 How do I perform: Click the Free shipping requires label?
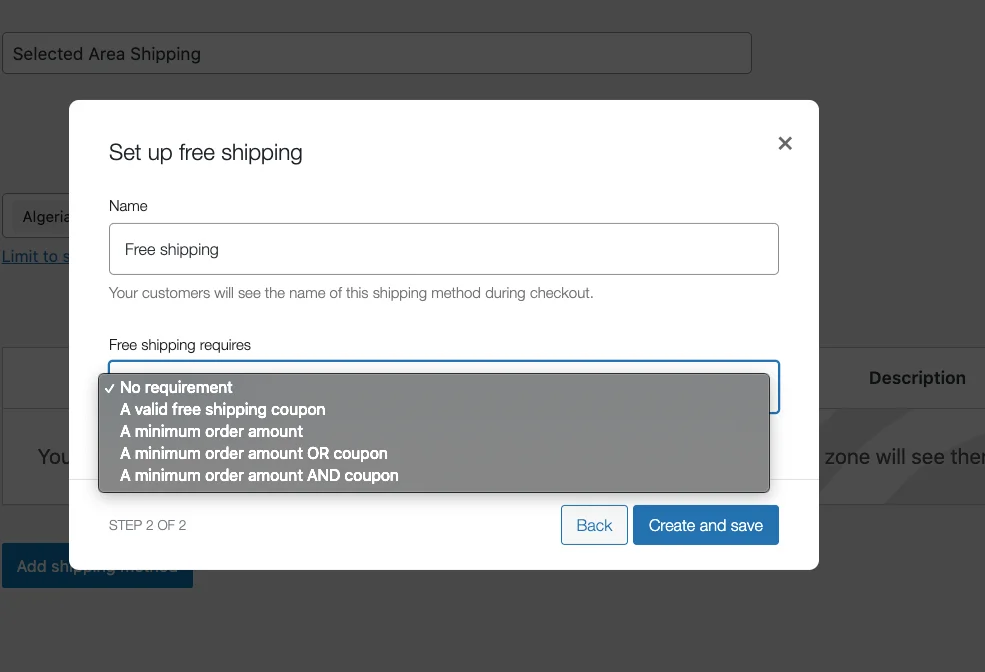(x=180, y=345)
